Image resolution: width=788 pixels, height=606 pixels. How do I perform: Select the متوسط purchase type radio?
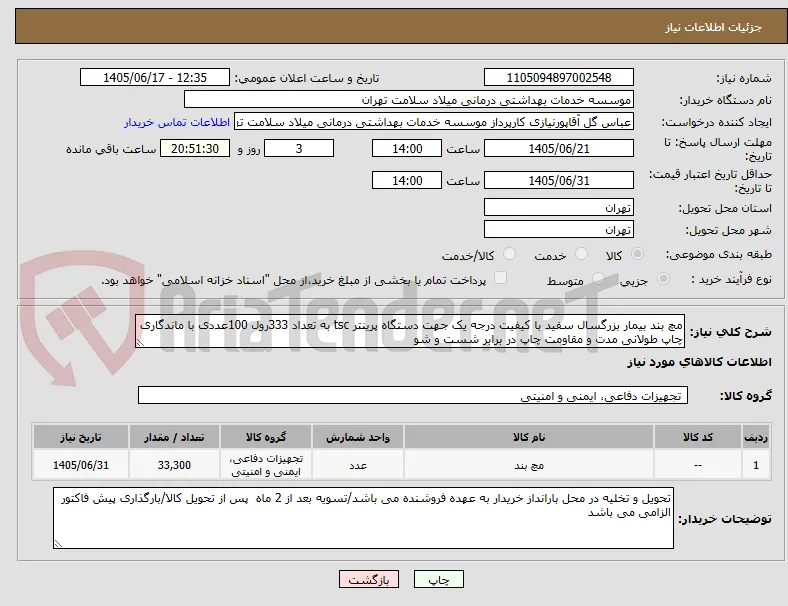(598, 278)
